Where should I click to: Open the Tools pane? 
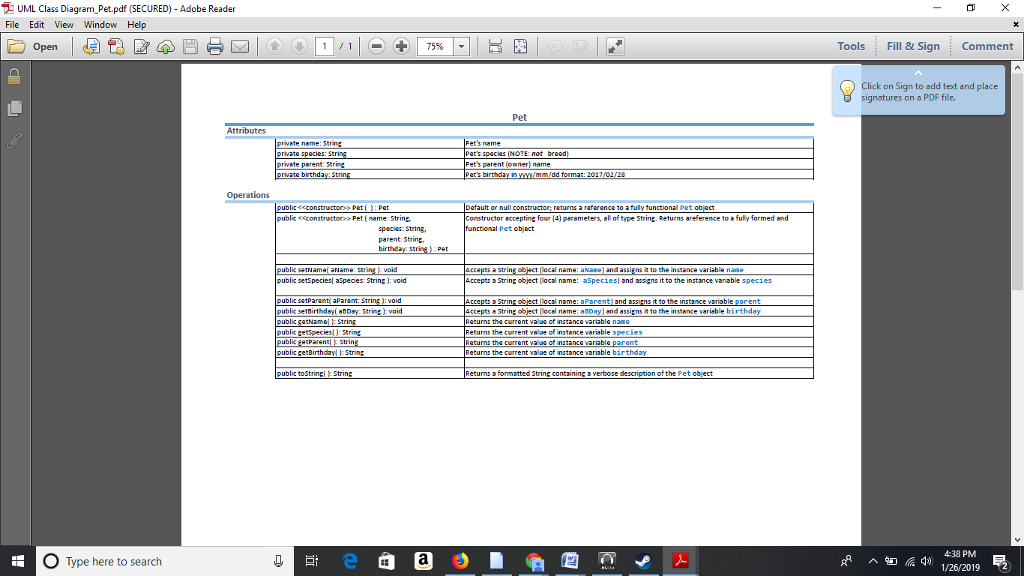(851, 46)
